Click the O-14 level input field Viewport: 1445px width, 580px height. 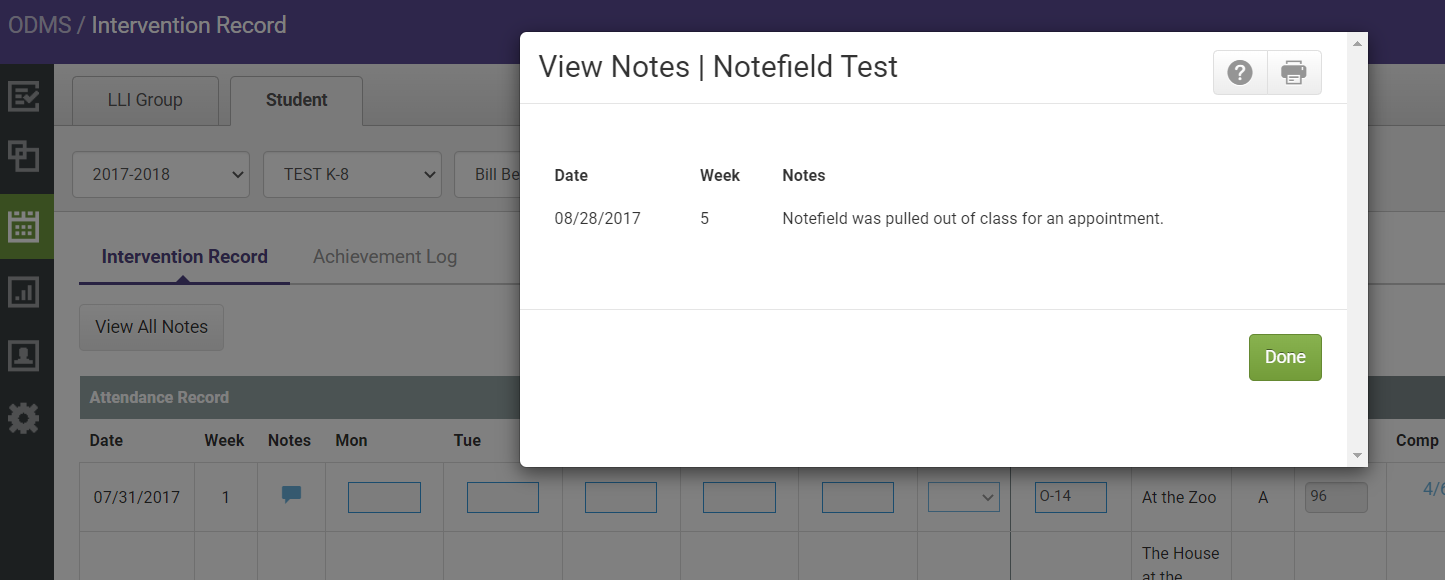point(1071,496)
